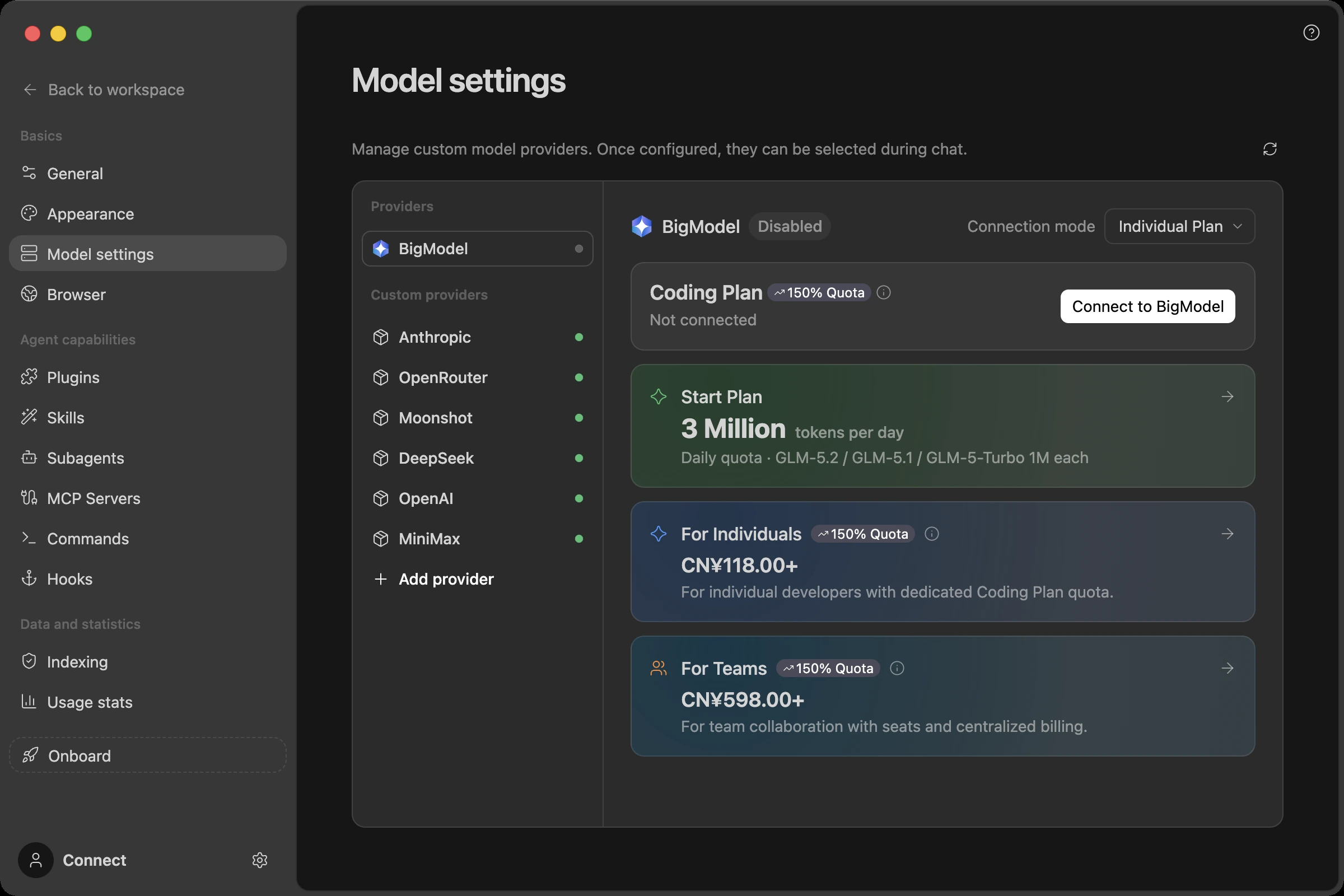This screenshot has width=1344, height=896.
Task: Click the arrow on For Individuals card
Action: point(1228,534)
